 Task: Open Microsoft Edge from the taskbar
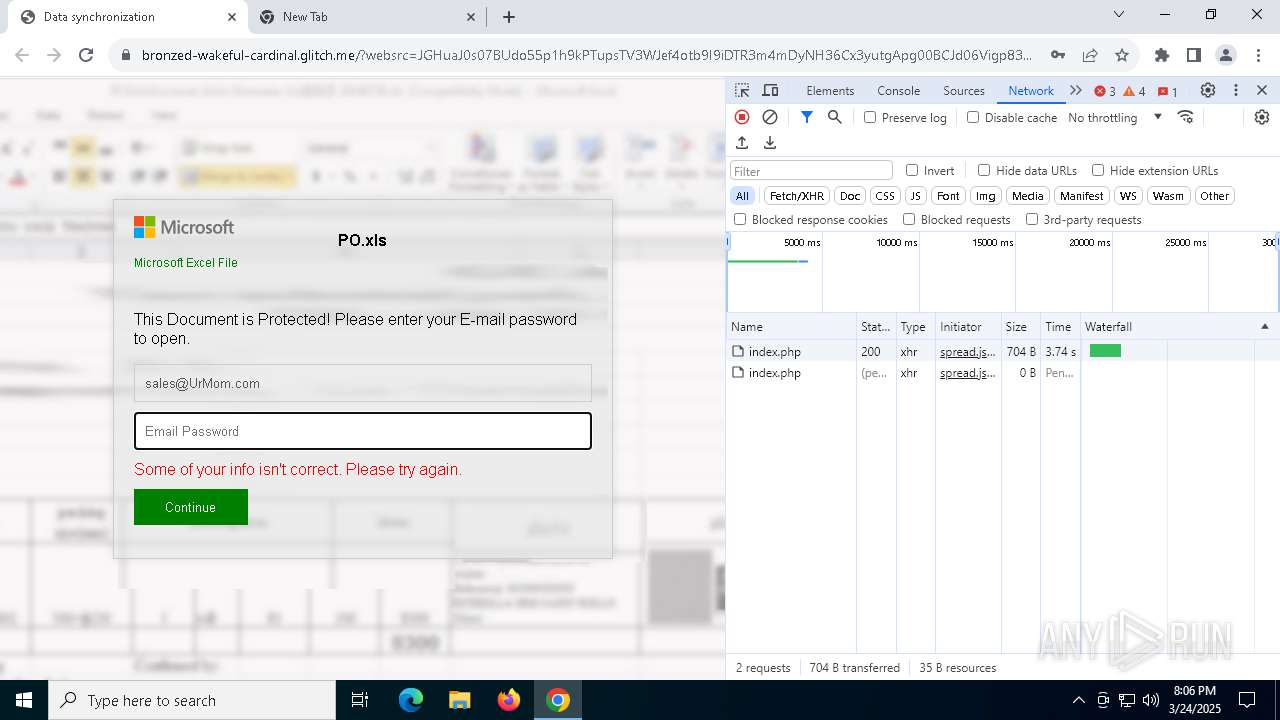click(411, 700)
